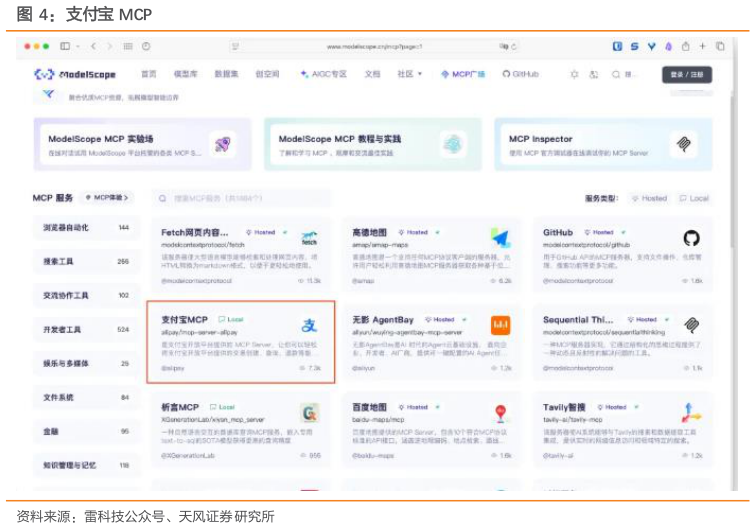Select the 浏览器自动化 category

click(87, 228)
